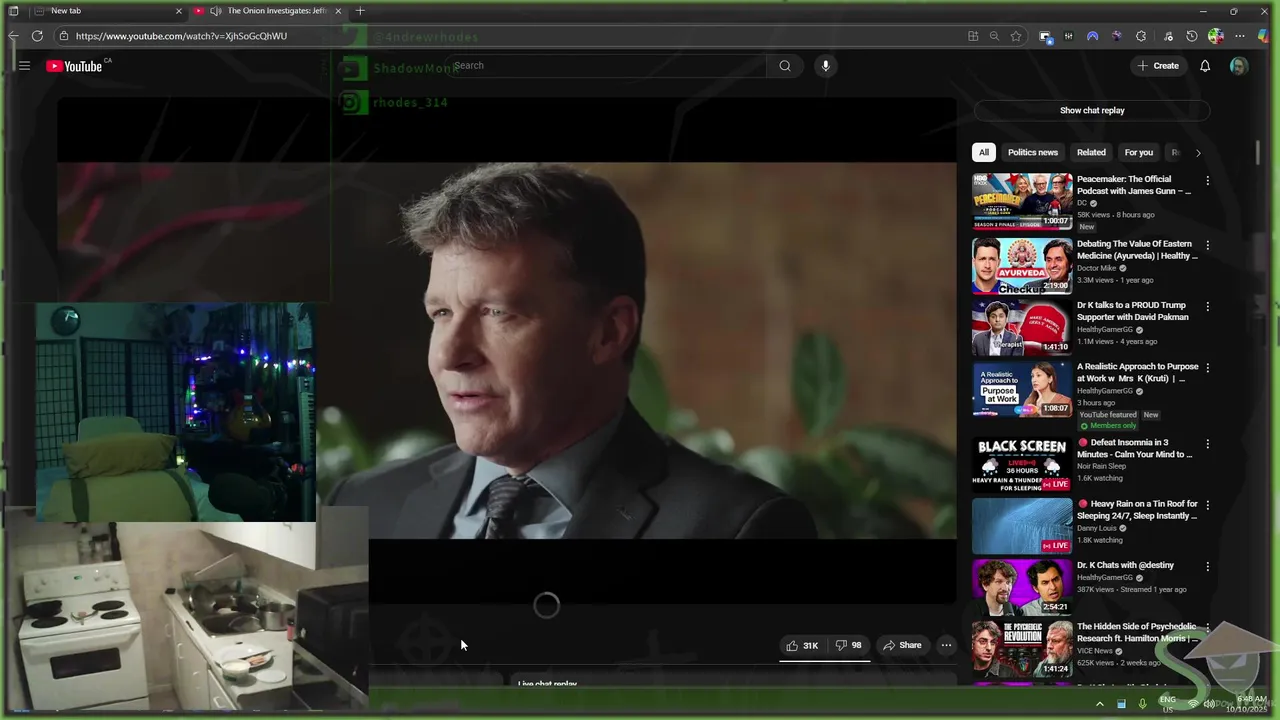Open the YouTube hamburger guide menu
The width and height of the screenshot is (1280, 720).
pyautogui.click(x=24, y=66)
